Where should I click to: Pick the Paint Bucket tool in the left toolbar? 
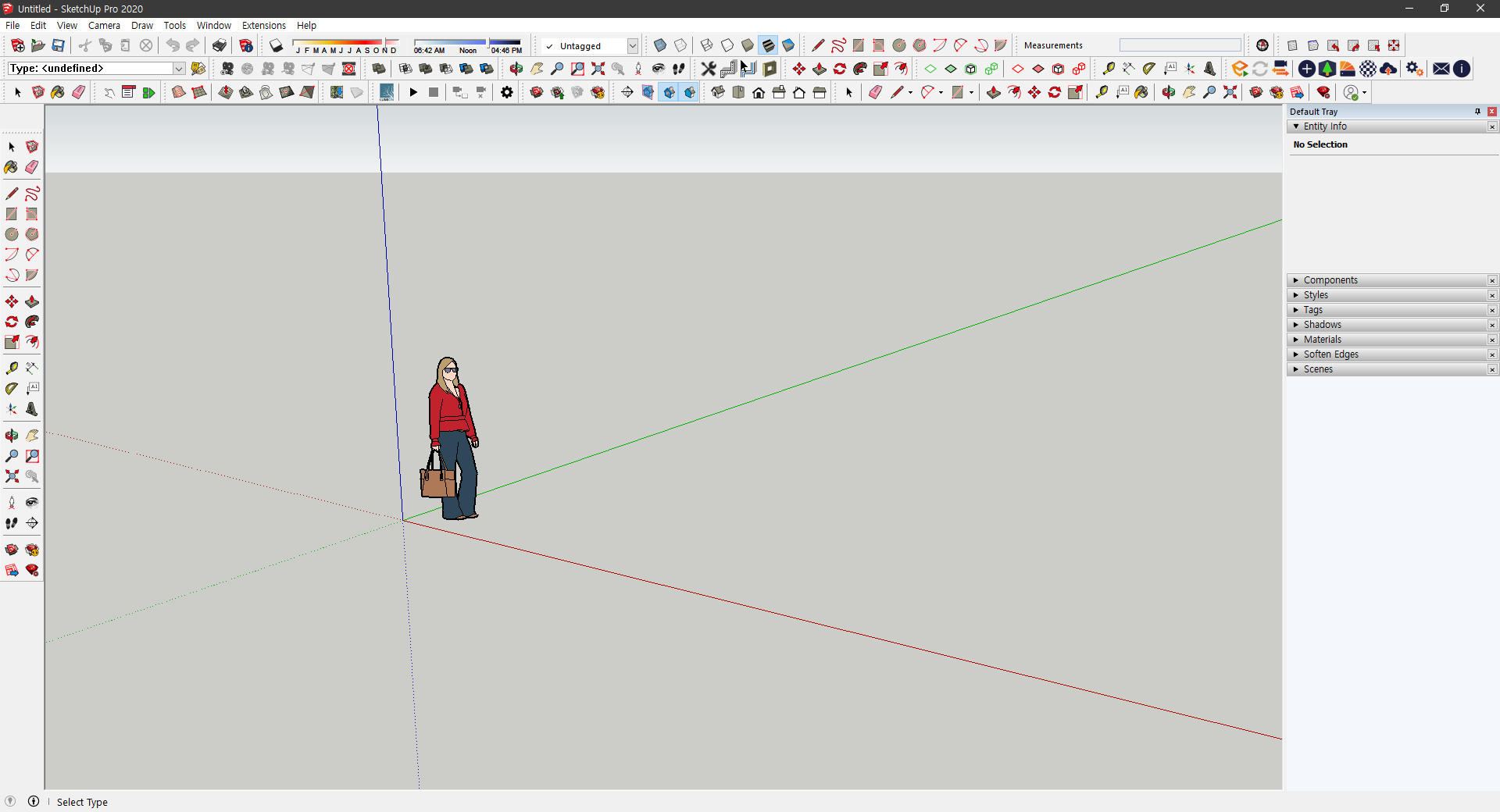click(11, 167)
